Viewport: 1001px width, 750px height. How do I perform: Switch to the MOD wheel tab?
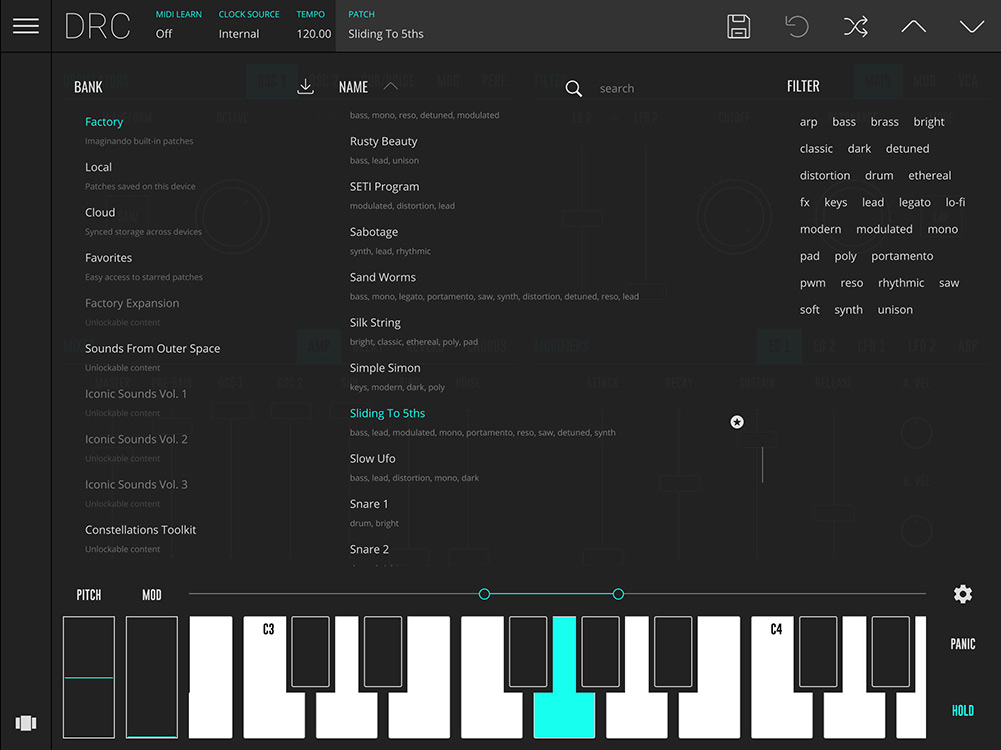[x=151, y=594]
